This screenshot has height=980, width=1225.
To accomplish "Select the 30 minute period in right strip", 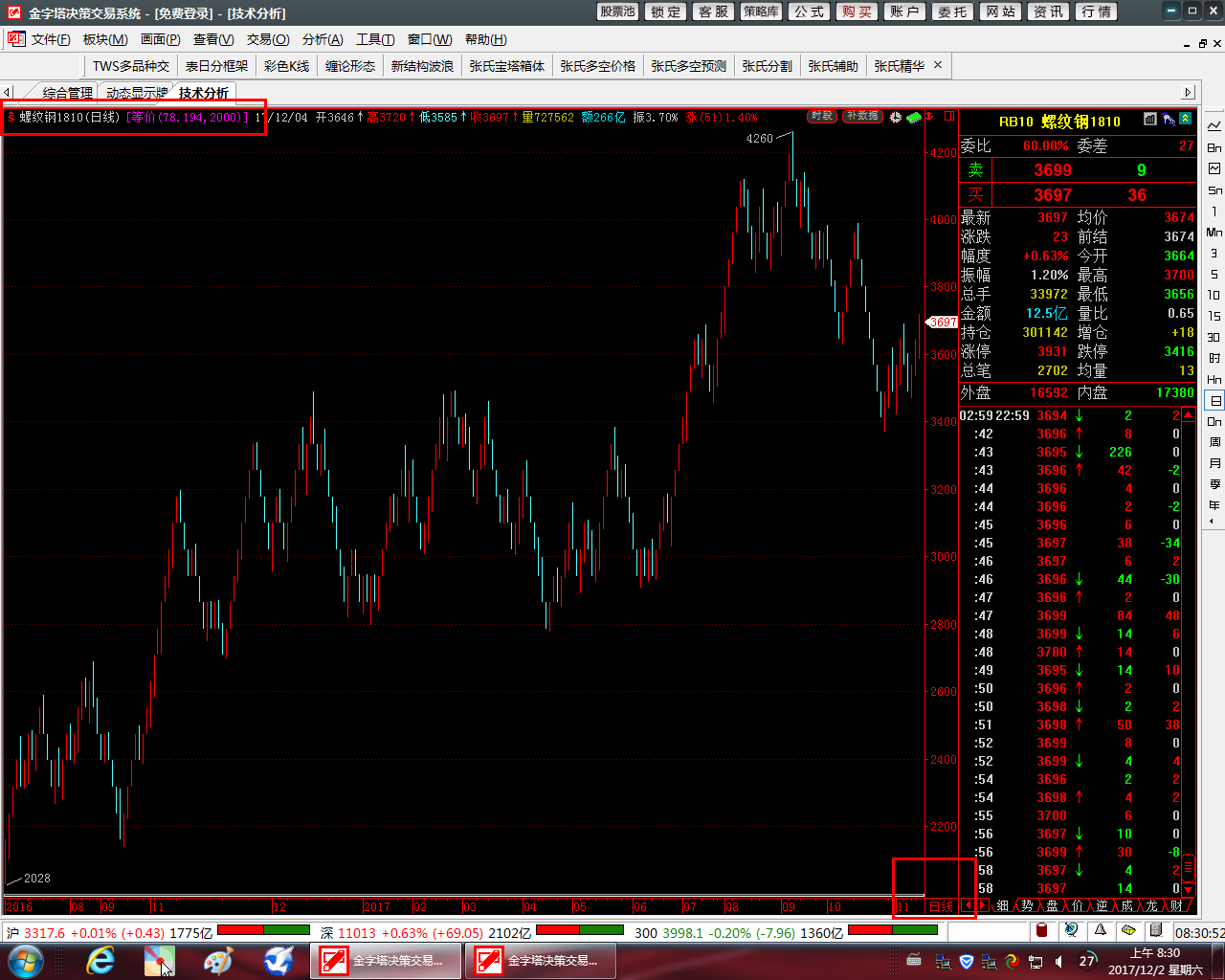I will pyautogui.click(x=1214, y=337).
